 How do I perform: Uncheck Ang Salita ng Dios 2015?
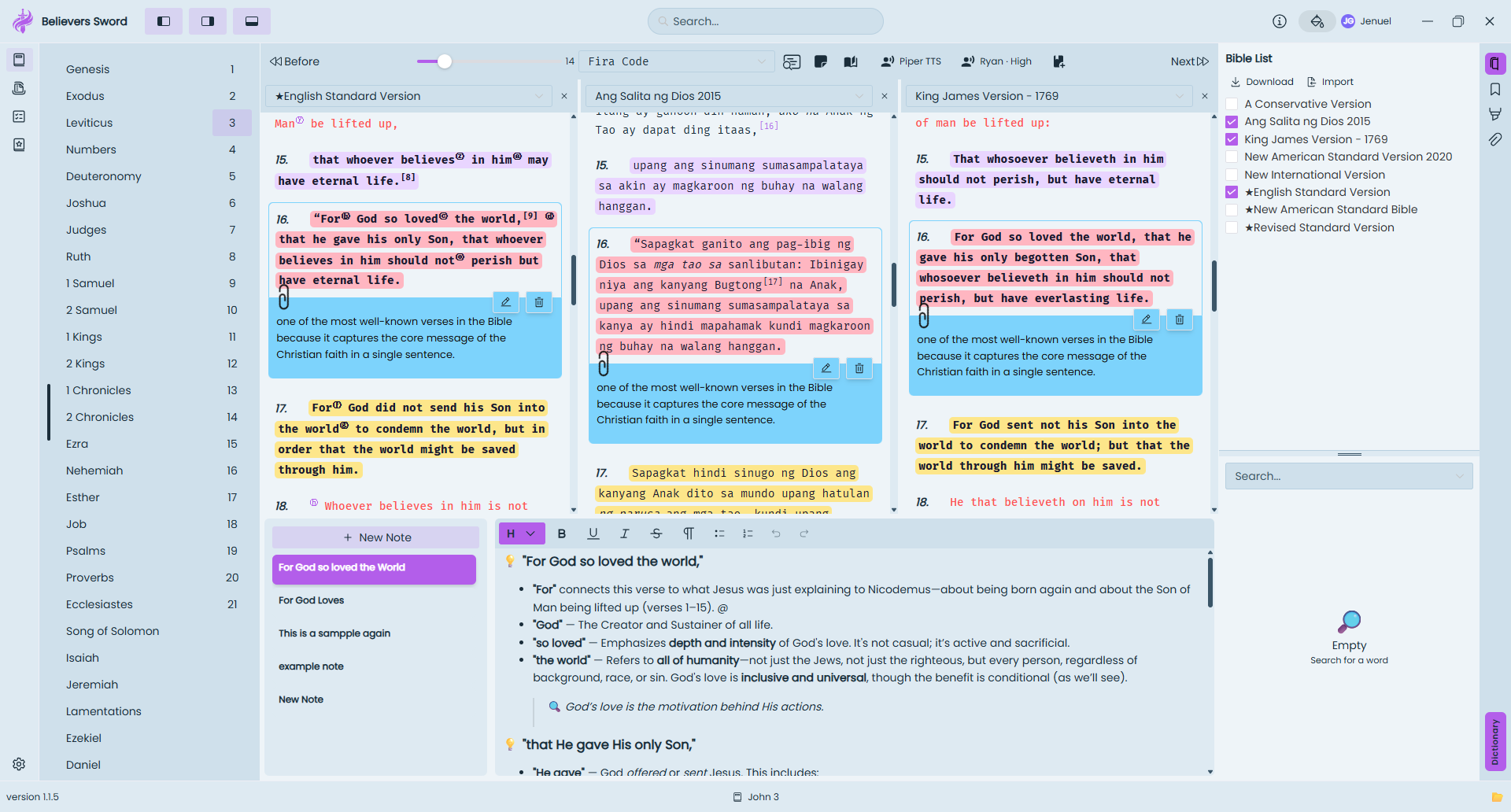coord(1232,121)
